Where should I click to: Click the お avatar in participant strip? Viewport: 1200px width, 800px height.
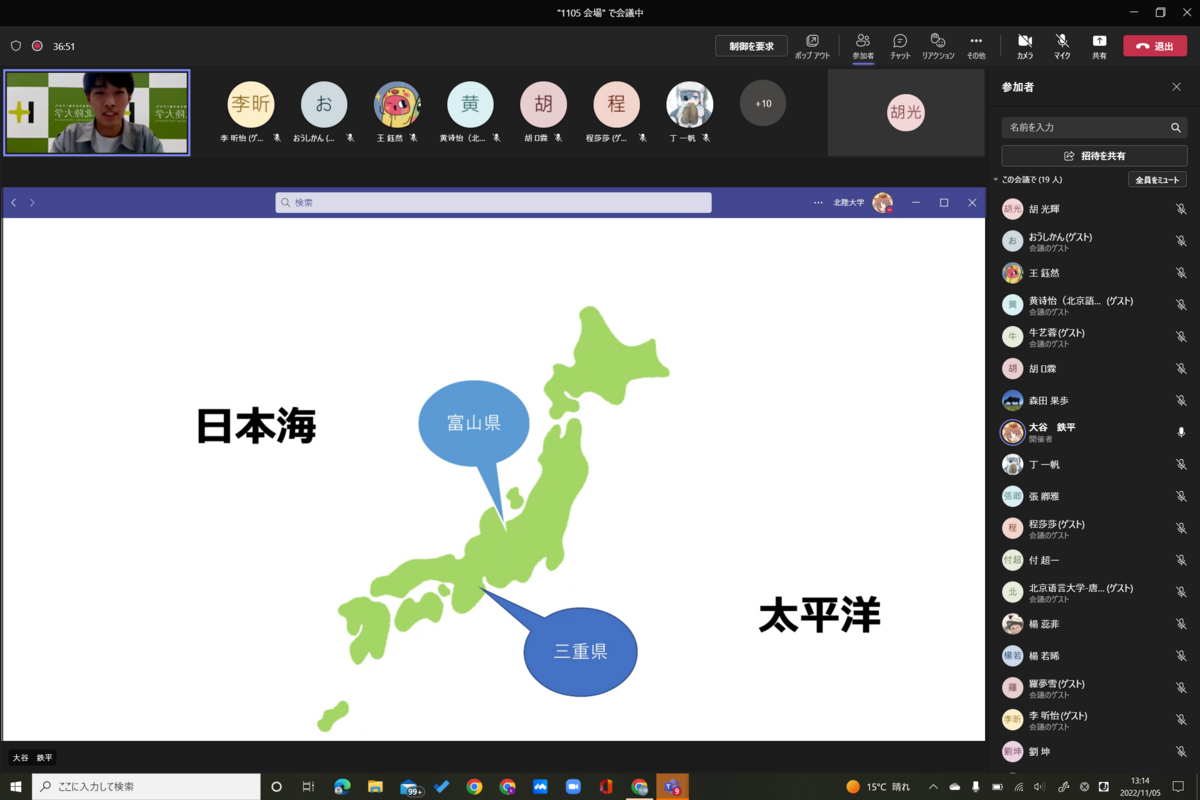click(324, 104)
